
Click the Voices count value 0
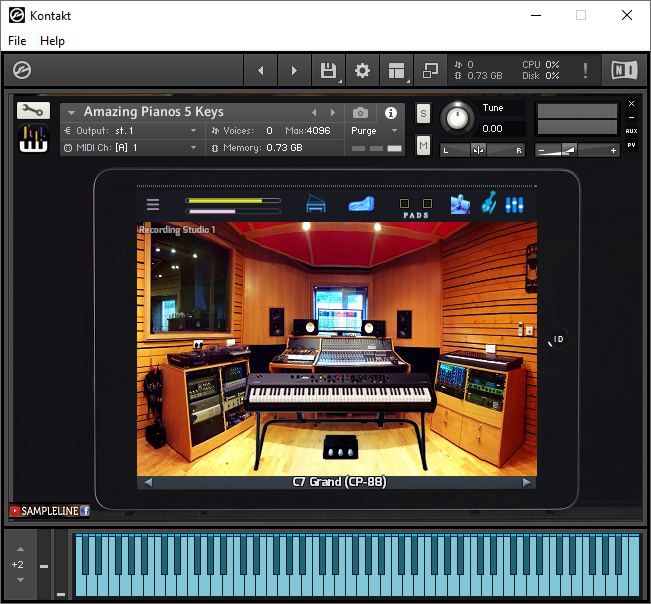(x=269, y=131)
